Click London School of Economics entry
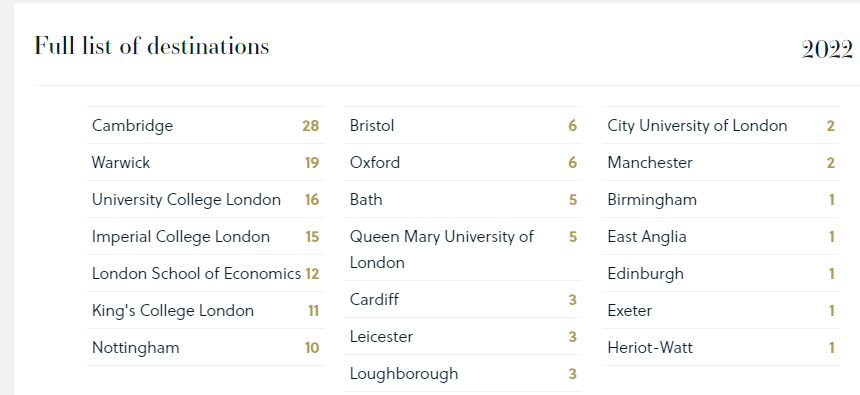This screenshot has height=395, width=860. pos(206,273)
